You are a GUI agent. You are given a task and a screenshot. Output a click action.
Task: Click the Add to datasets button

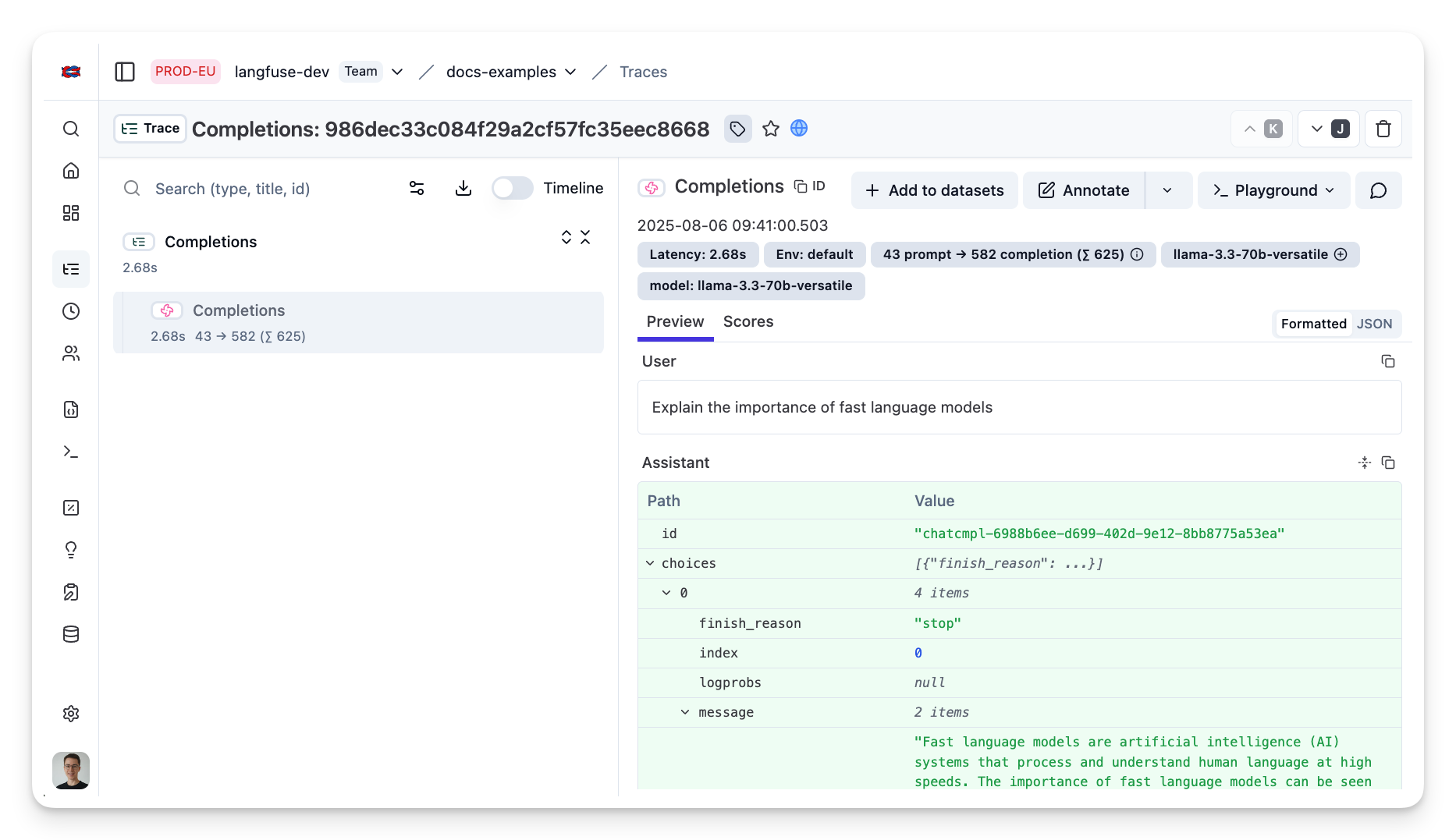click(x=934, y=190)
